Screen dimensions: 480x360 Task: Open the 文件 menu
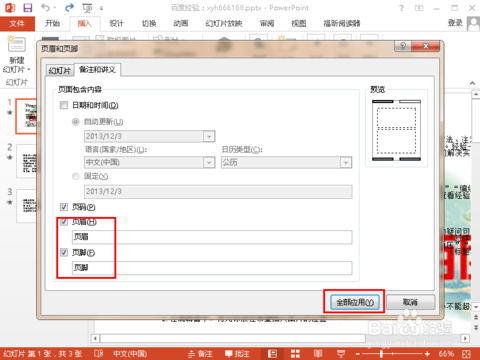pos(17,23)
